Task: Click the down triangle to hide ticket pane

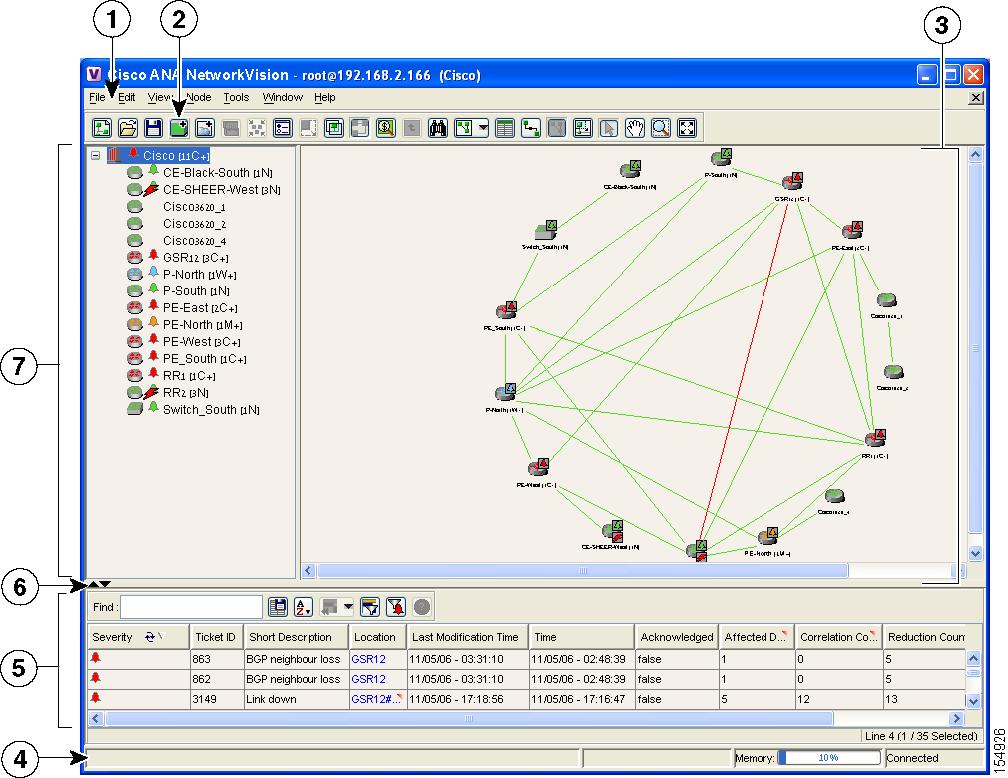Action: coord(105,584)
